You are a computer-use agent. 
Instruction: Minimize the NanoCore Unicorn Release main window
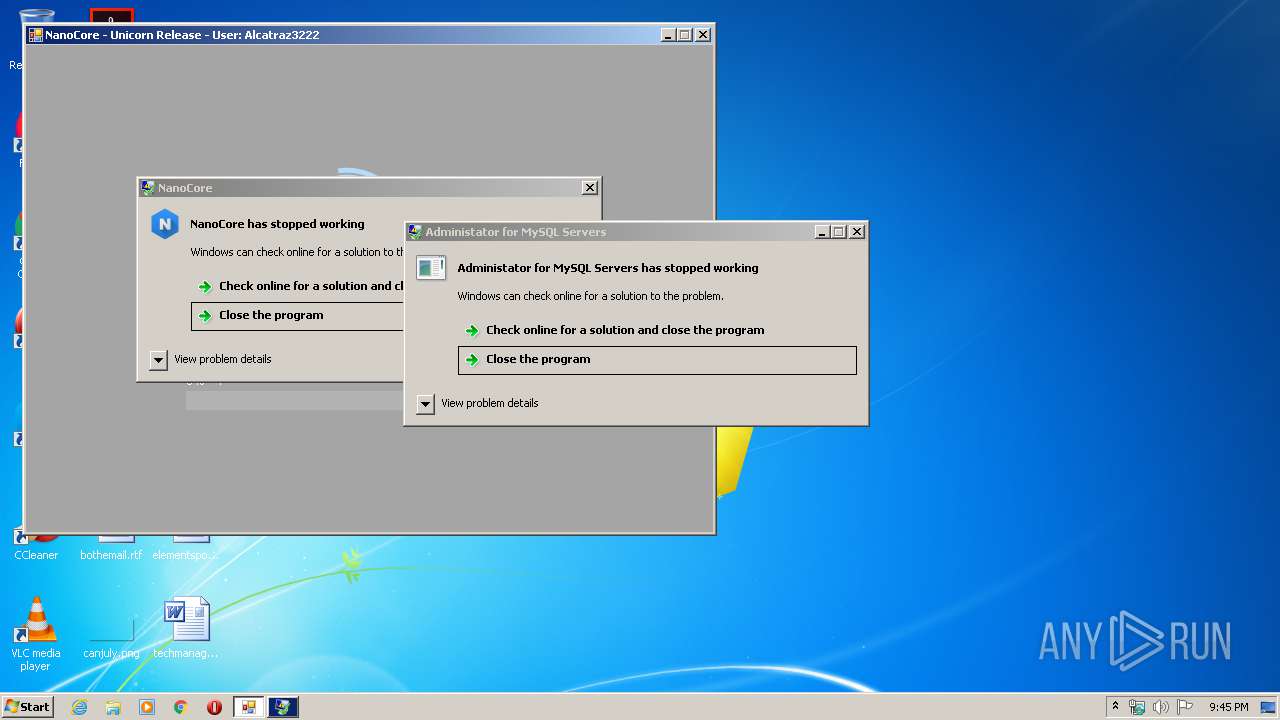(x=668, y=35)
